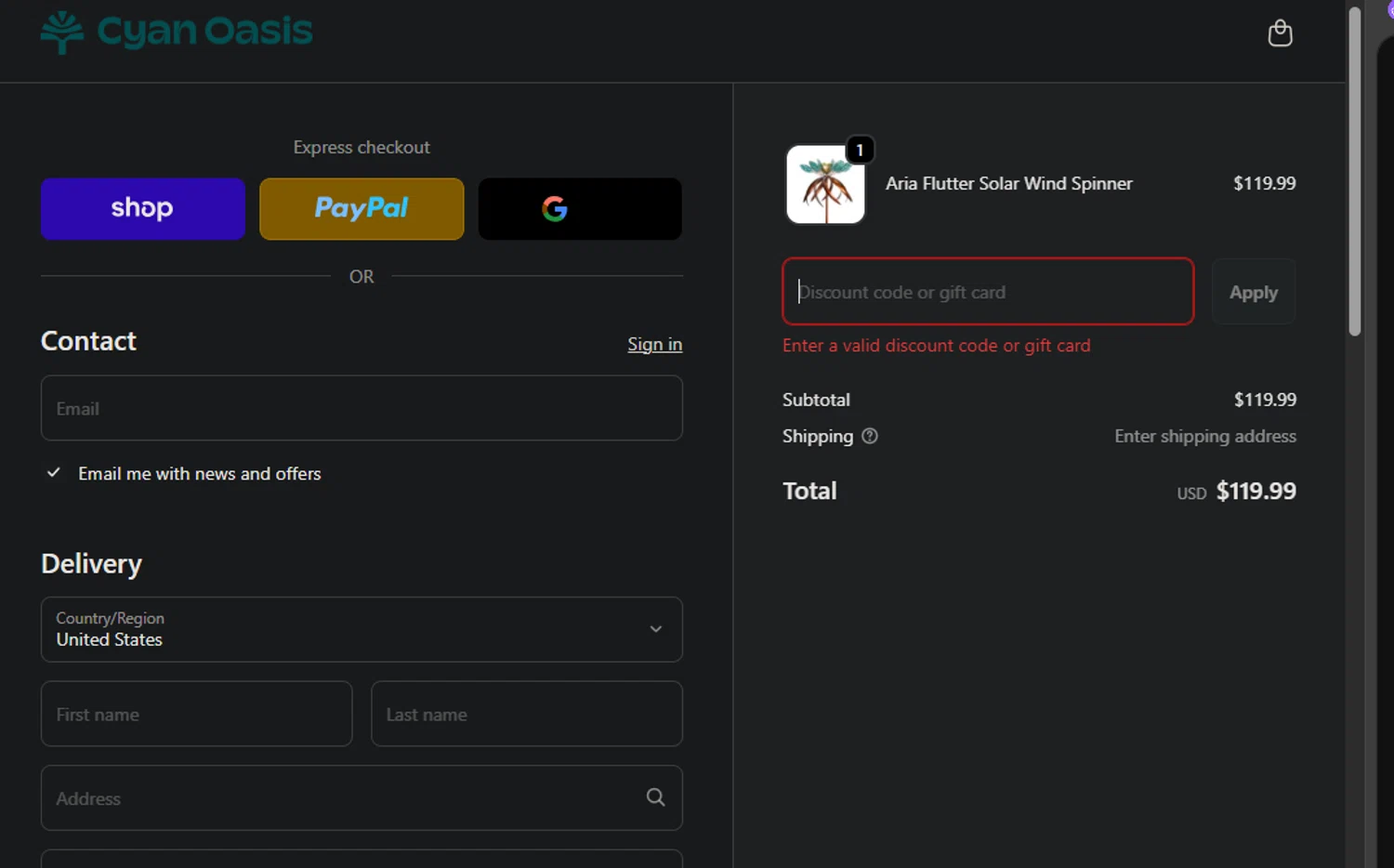Focus the Email input field
The image size is (1394, 868).
coord(362,408)
